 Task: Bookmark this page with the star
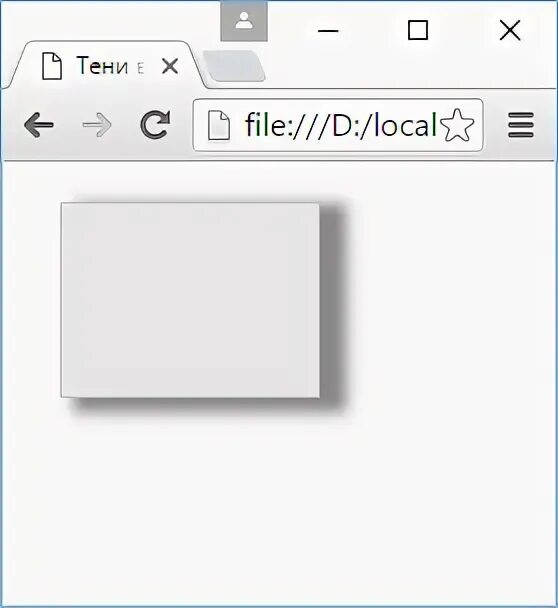click(x=457, y=125)
